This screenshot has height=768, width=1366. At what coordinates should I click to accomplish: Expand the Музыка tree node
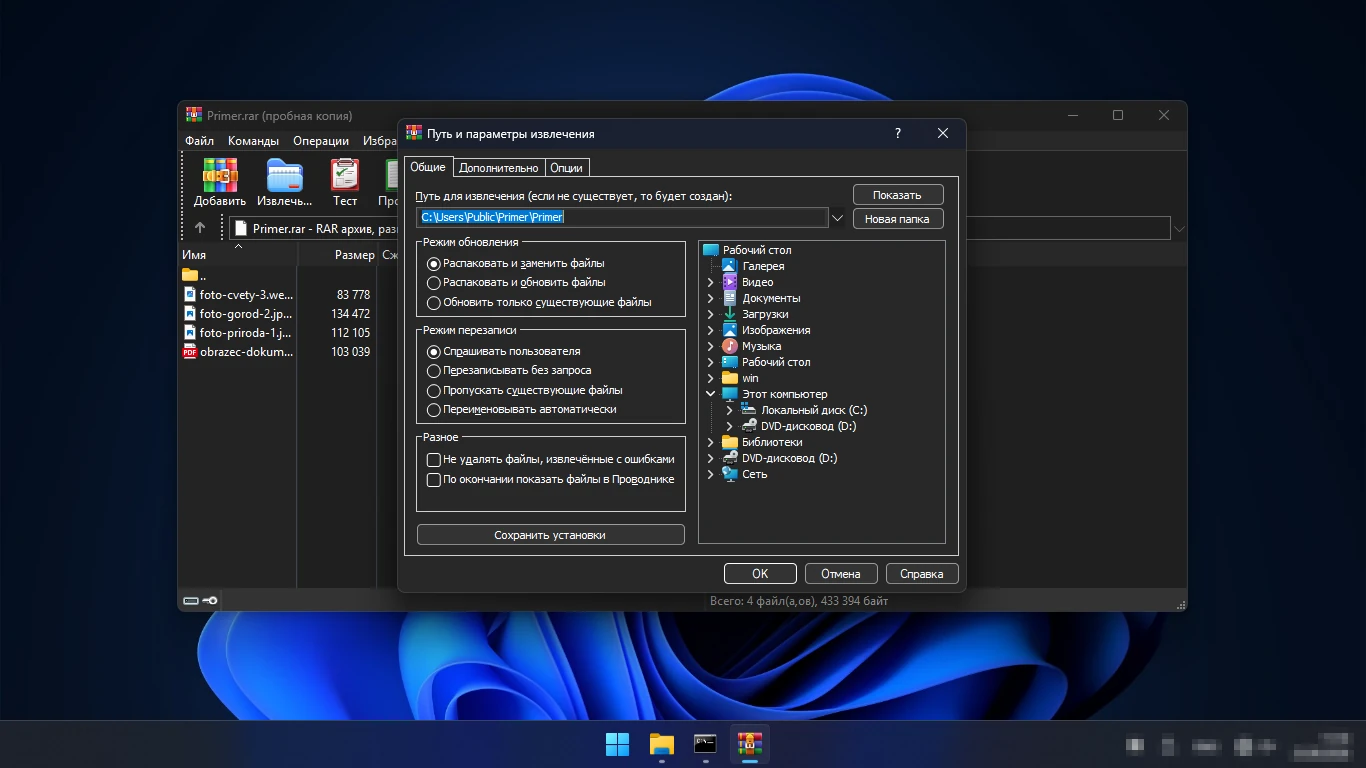(711, 346)
